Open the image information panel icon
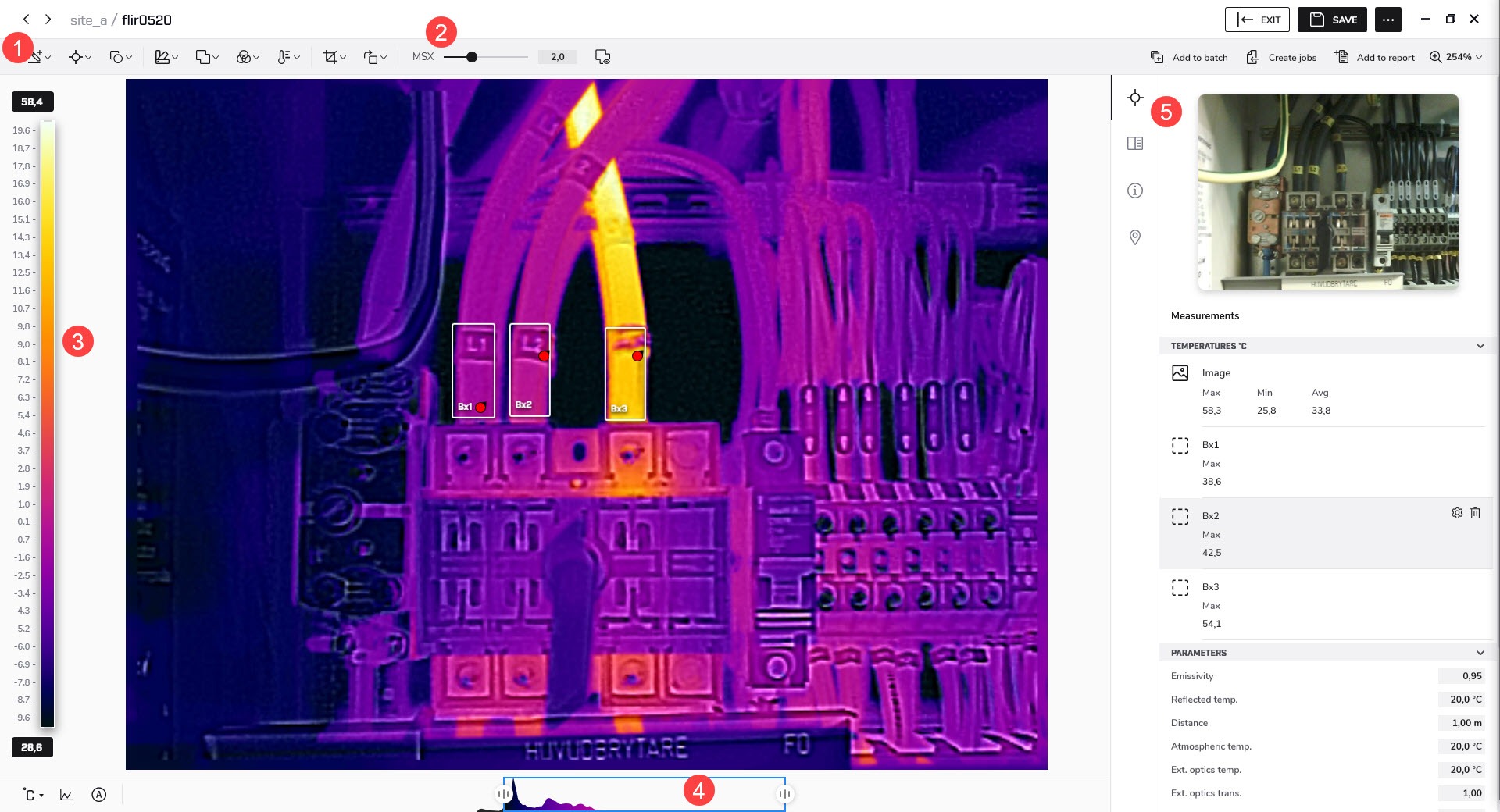The height and width of the screenshot is (812, 1500). tap(1135, 191)
